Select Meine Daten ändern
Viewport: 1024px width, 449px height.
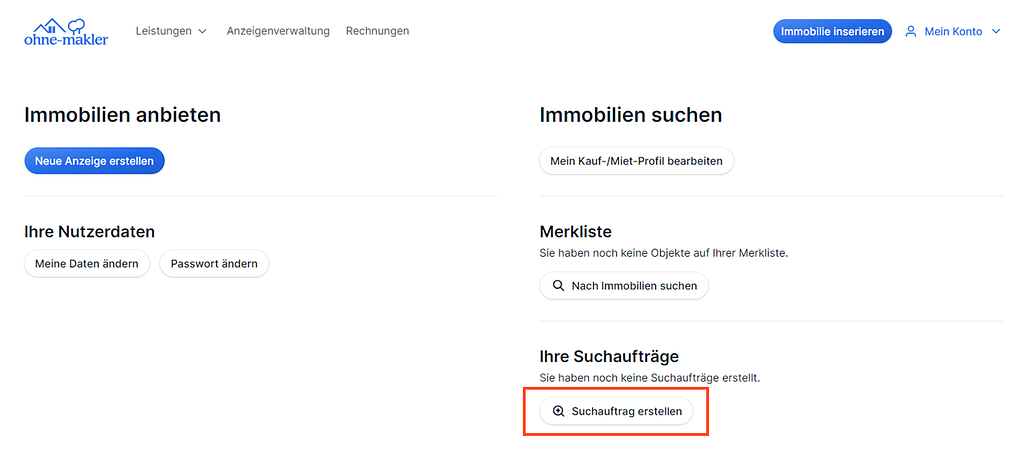[x=87, y=264]
